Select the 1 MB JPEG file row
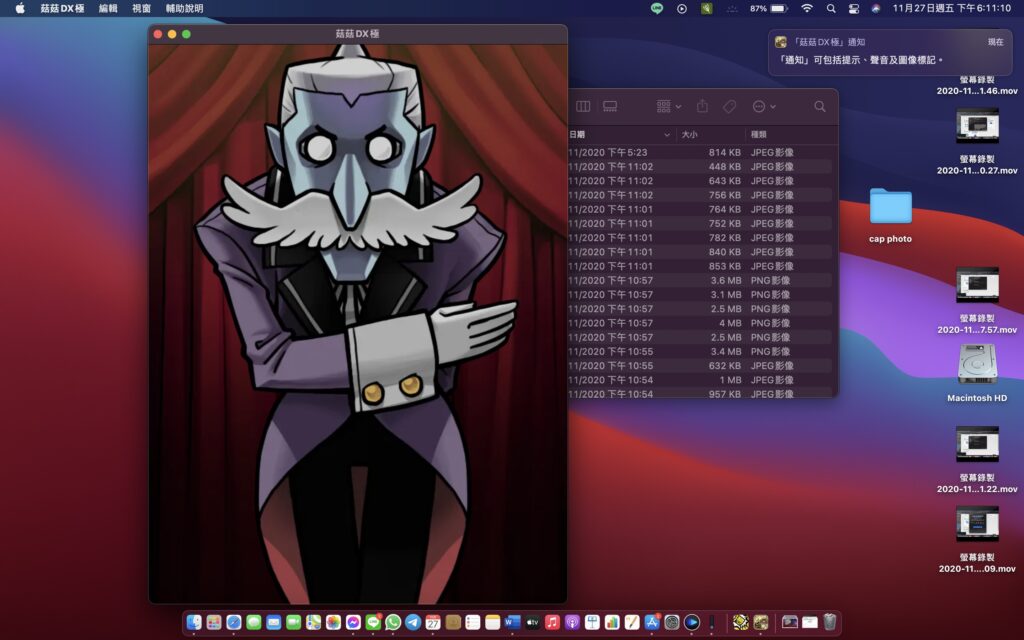This screenshot has width=1024, height=640. pyautogui.click(x=702, y=380)
